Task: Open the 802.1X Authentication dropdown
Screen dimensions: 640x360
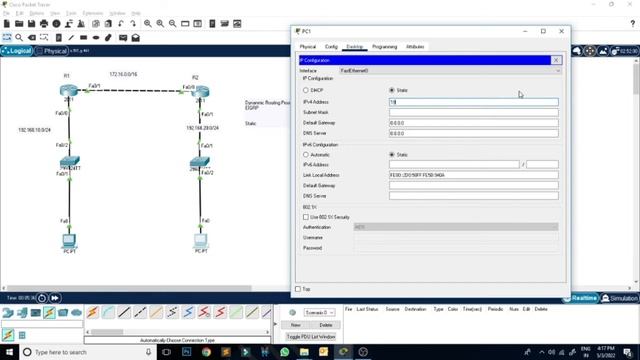Action: [x=456, y=227]
